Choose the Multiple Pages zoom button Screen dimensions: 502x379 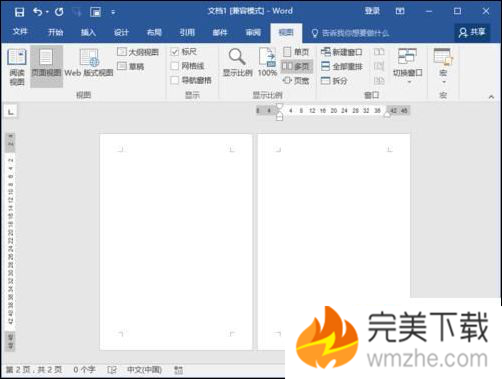(x=296, y=66)
